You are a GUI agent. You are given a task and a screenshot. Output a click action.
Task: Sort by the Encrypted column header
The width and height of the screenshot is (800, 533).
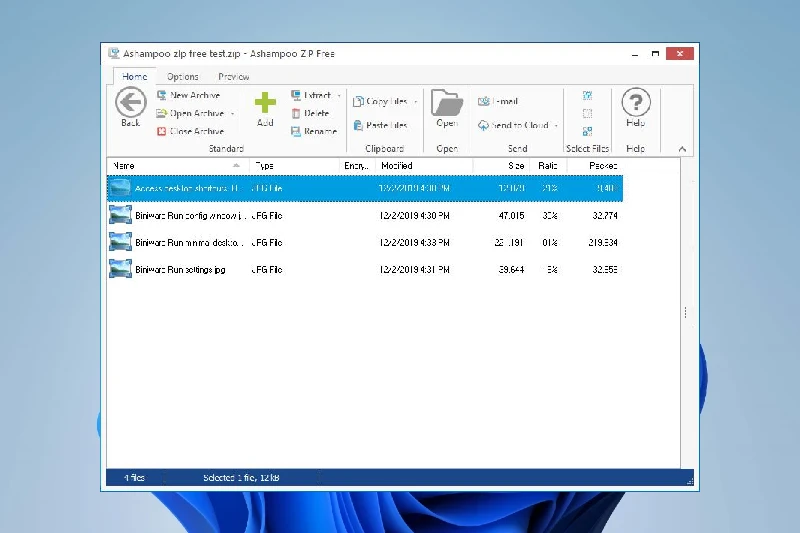tap(358, 166)
